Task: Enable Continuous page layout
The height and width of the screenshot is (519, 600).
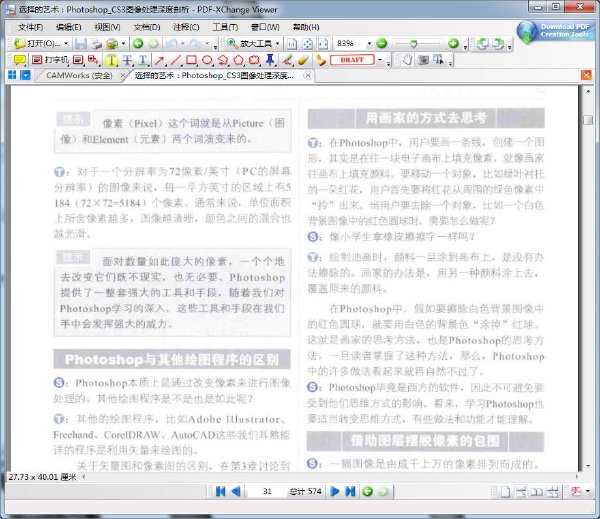Action: pos(521,492)
